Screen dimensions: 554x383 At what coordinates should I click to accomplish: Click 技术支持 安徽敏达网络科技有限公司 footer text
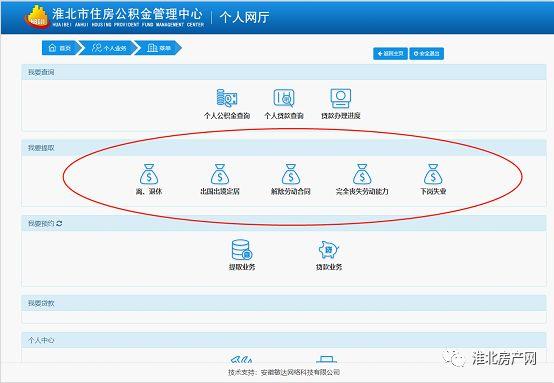point(284,372)
